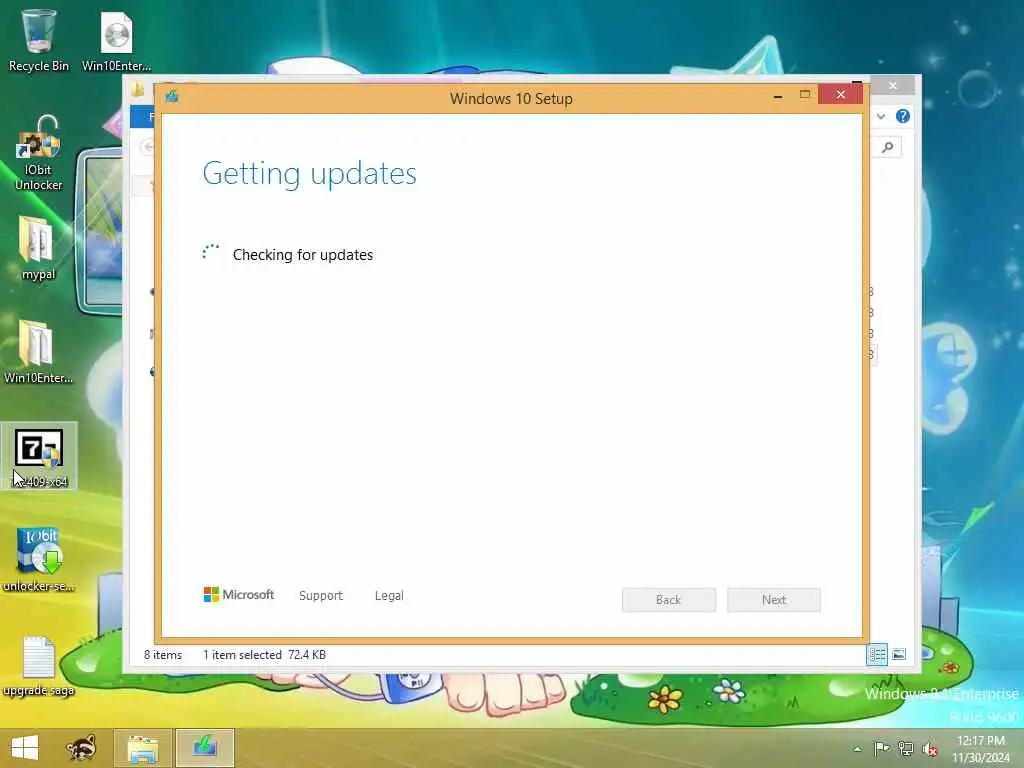Click the Windows 10 Setup title bar icon
This screenshot has width=1024, height=768.
(172, 97)
